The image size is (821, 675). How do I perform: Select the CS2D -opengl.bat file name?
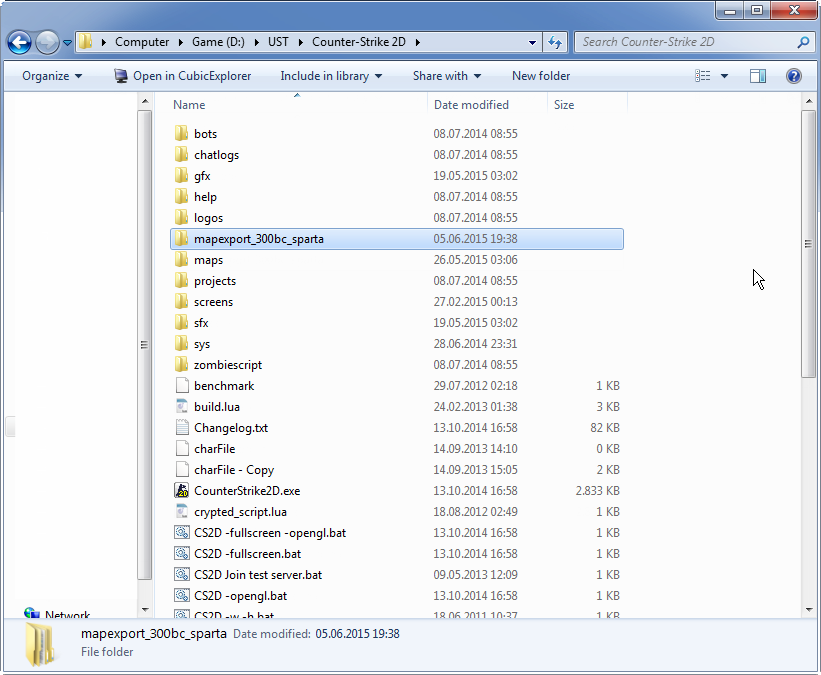coord(240,596)
